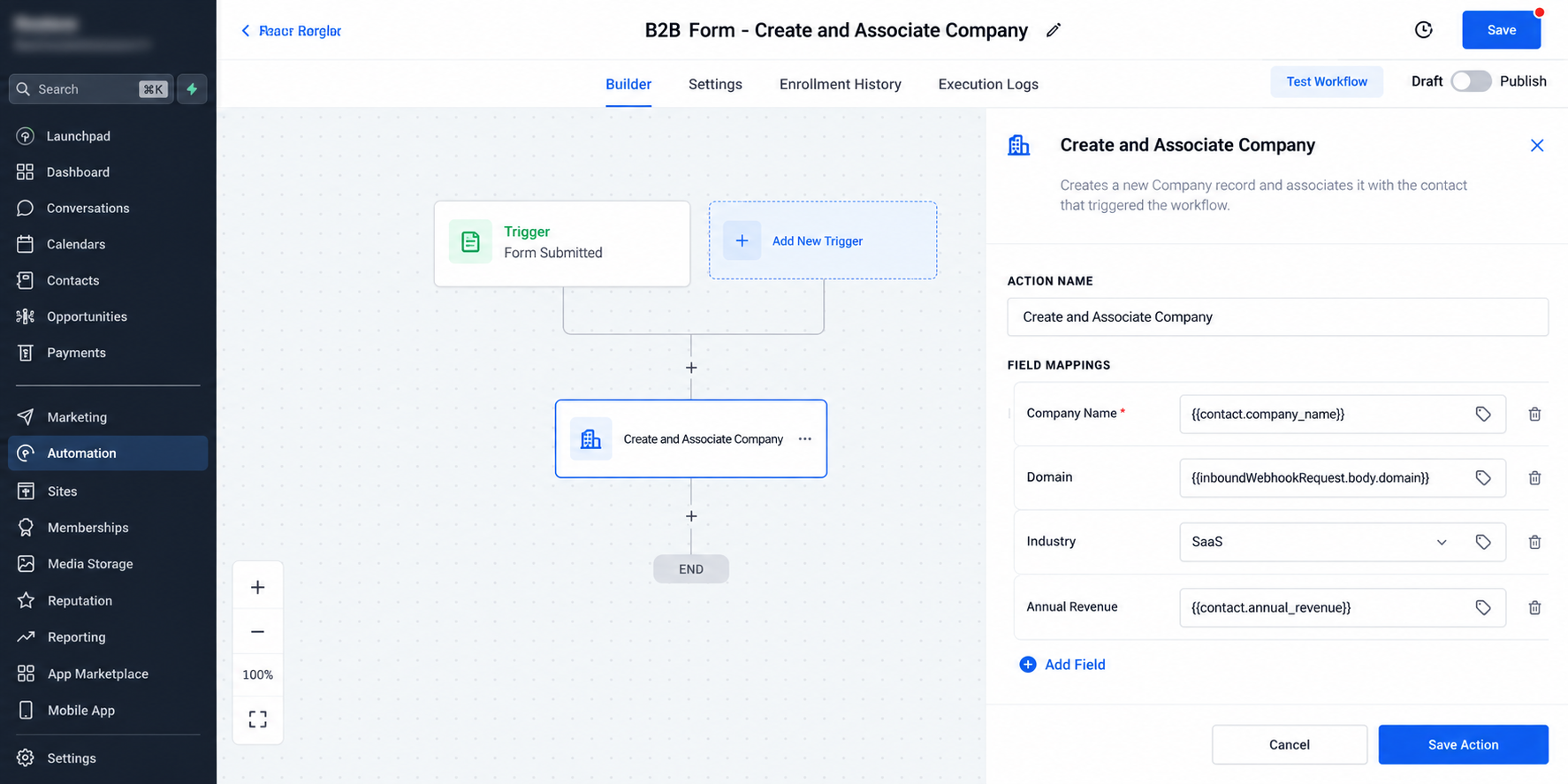Click the pencil icon to rename workflow
This screenshot has width=1568, height=784.
pos(1053,31)
